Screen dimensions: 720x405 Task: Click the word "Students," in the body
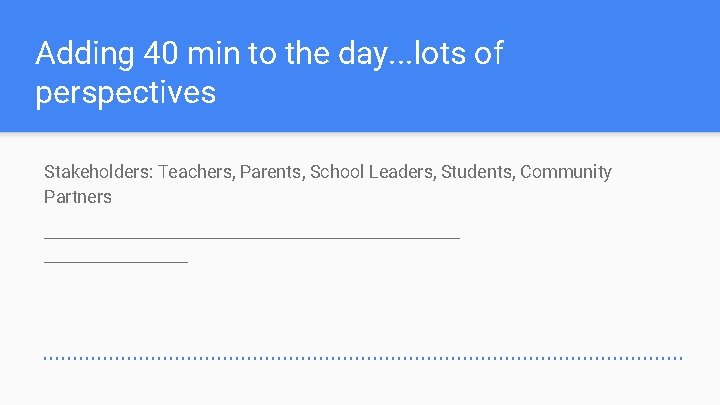point(478,172)
